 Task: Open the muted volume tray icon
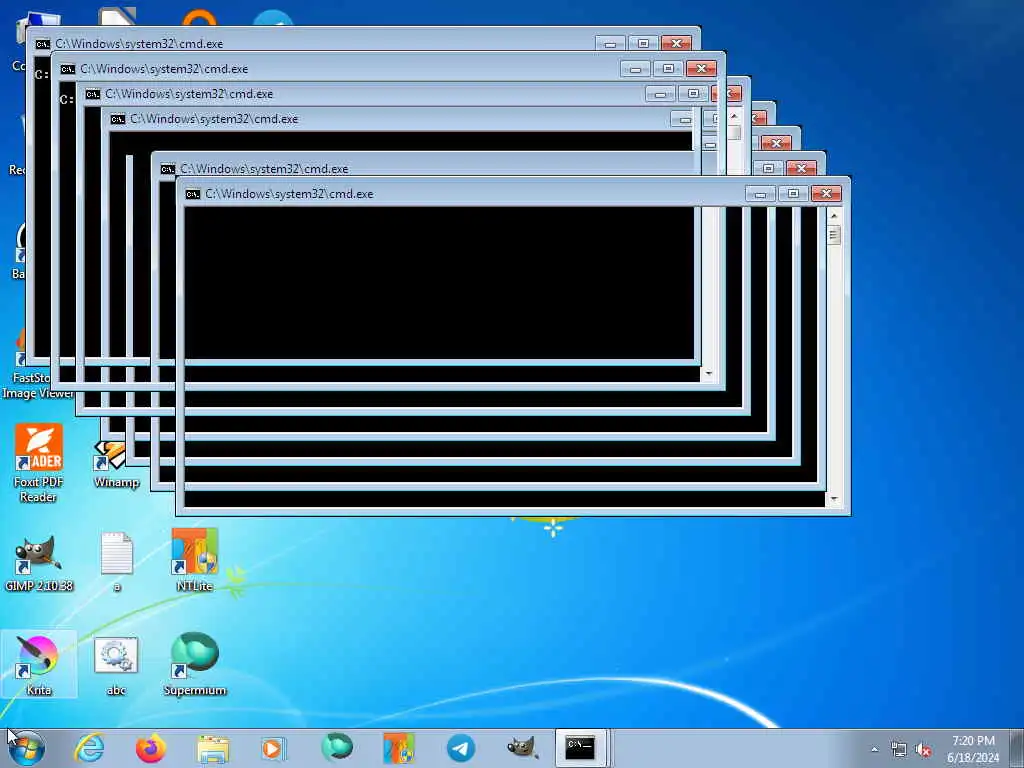(923, 750)
